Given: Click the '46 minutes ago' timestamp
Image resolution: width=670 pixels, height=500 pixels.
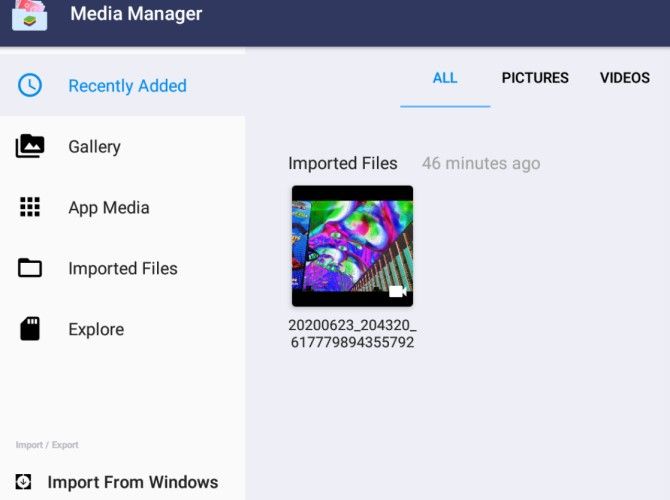Looking at the screenshot, I should coord(481,163).
